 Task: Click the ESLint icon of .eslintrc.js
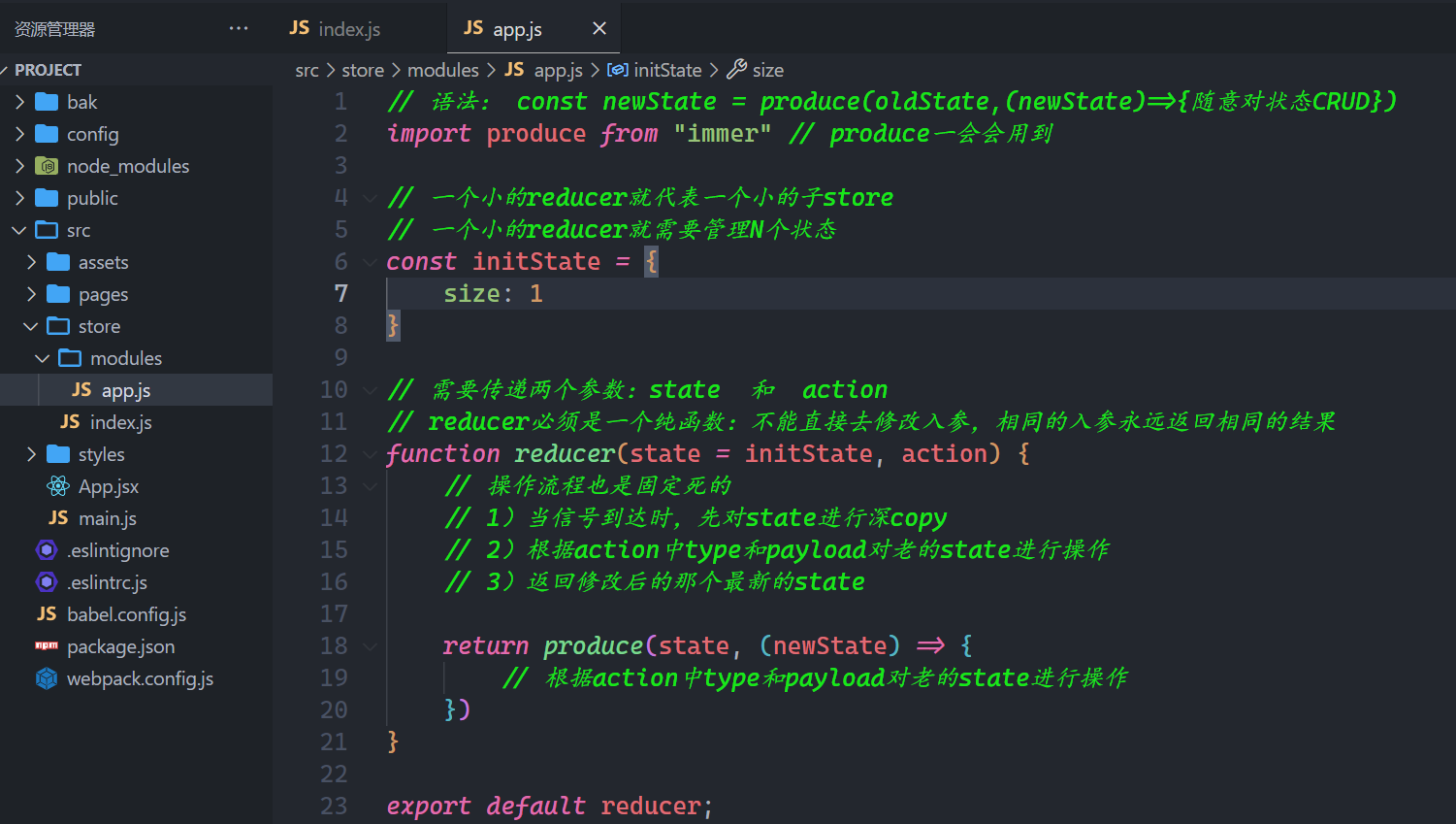47,582
